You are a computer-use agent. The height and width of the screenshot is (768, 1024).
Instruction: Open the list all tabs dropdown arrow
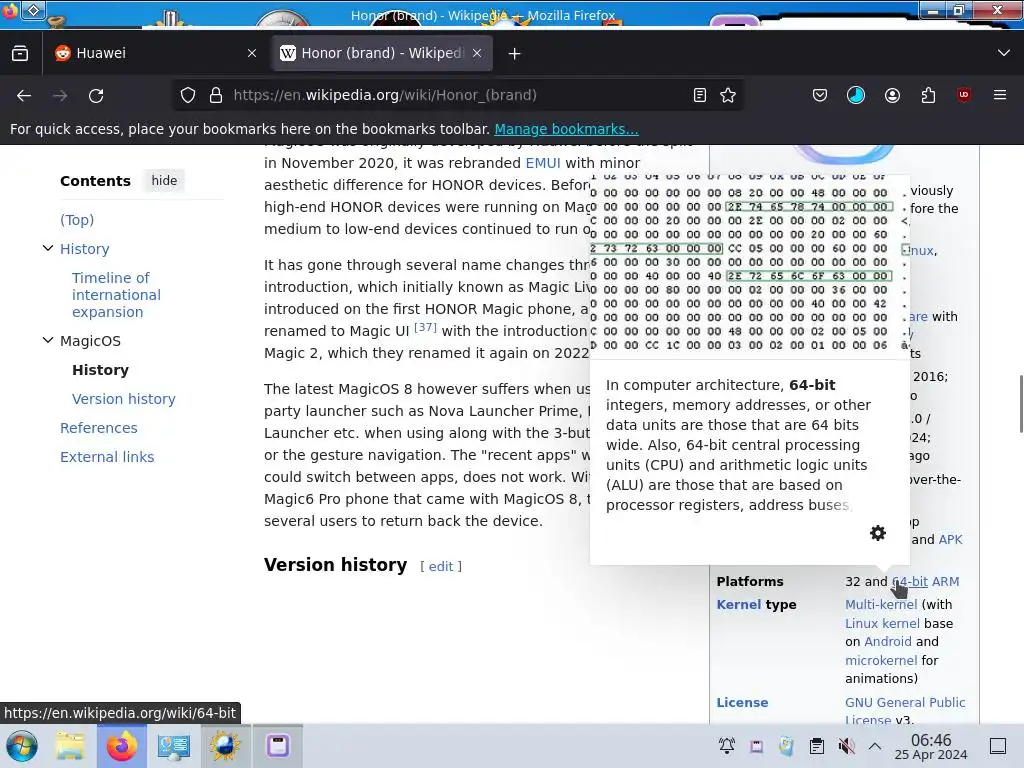(x=1004, y=54)
